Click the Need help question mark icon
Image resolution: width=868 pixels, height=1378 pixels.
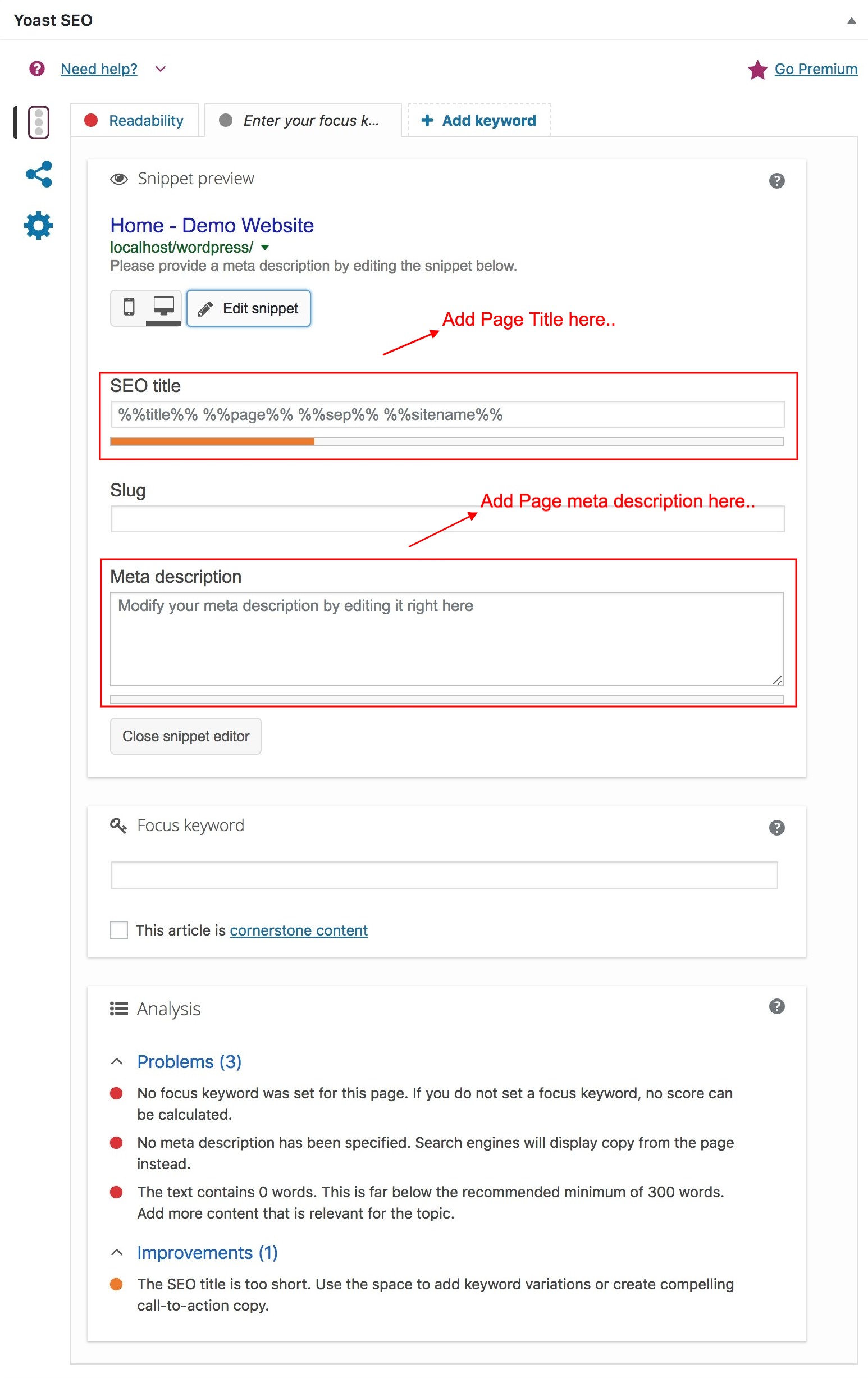[36, 69]
